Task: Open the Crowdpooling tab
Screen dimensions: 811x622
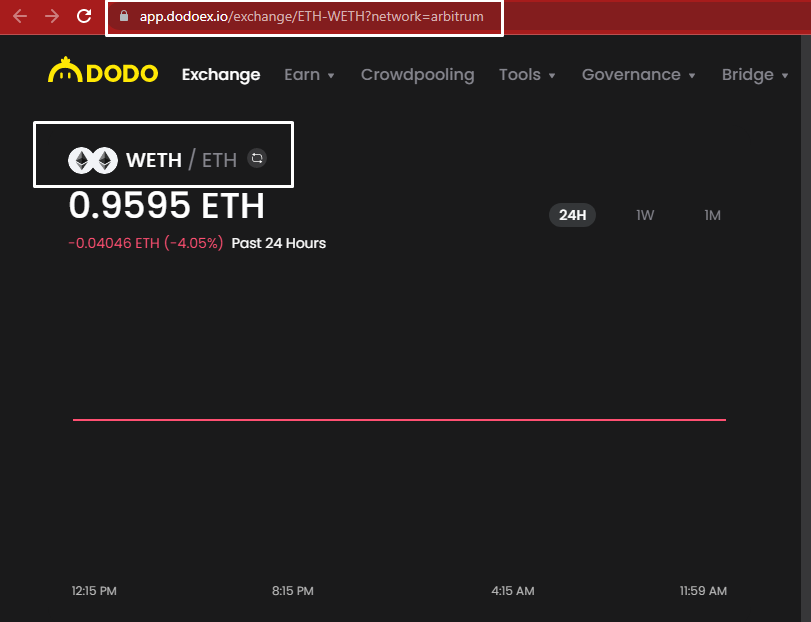Action: click(417, 75)
